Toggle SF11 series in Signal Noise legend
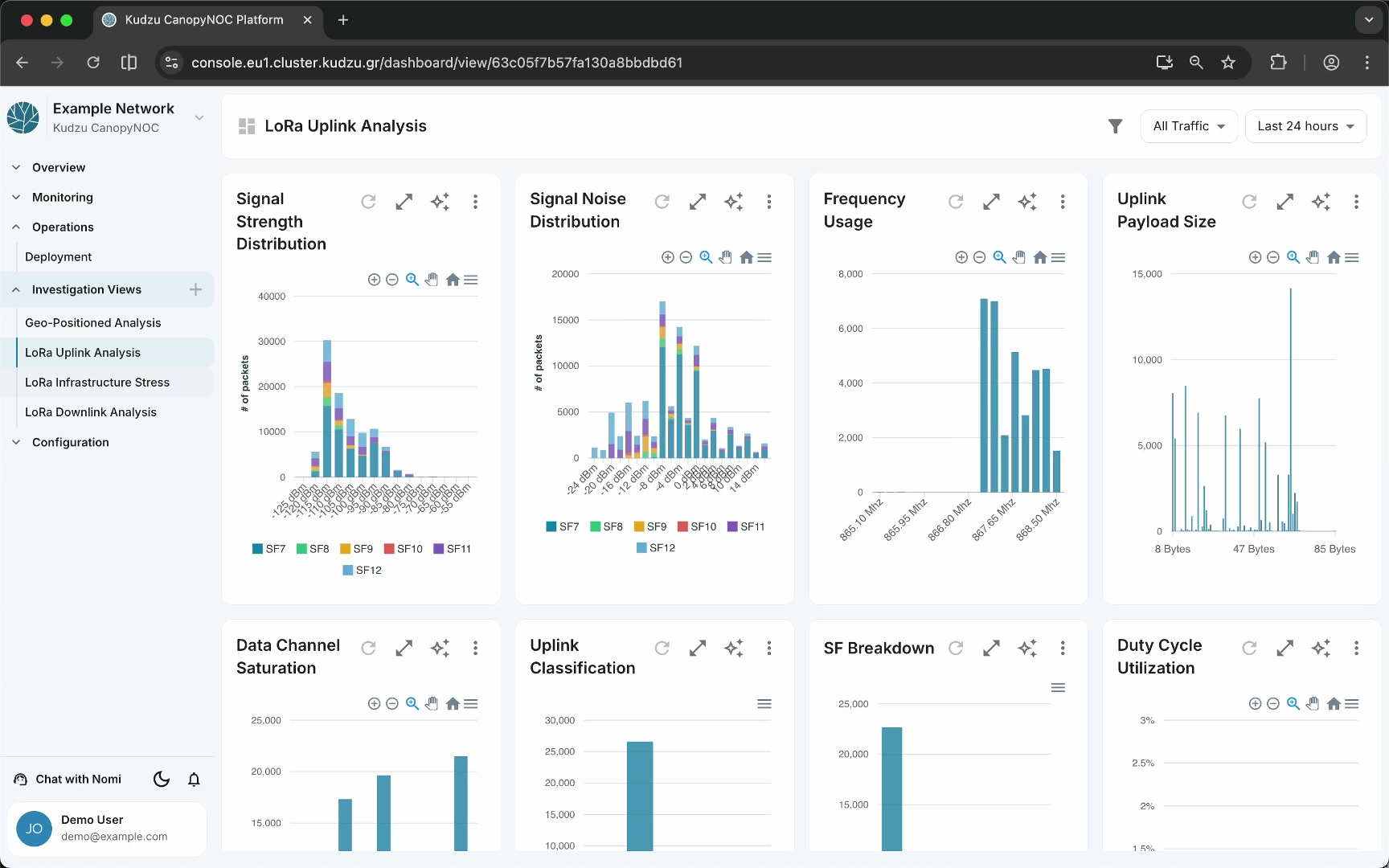1389x868 pixels. (746, 526)
